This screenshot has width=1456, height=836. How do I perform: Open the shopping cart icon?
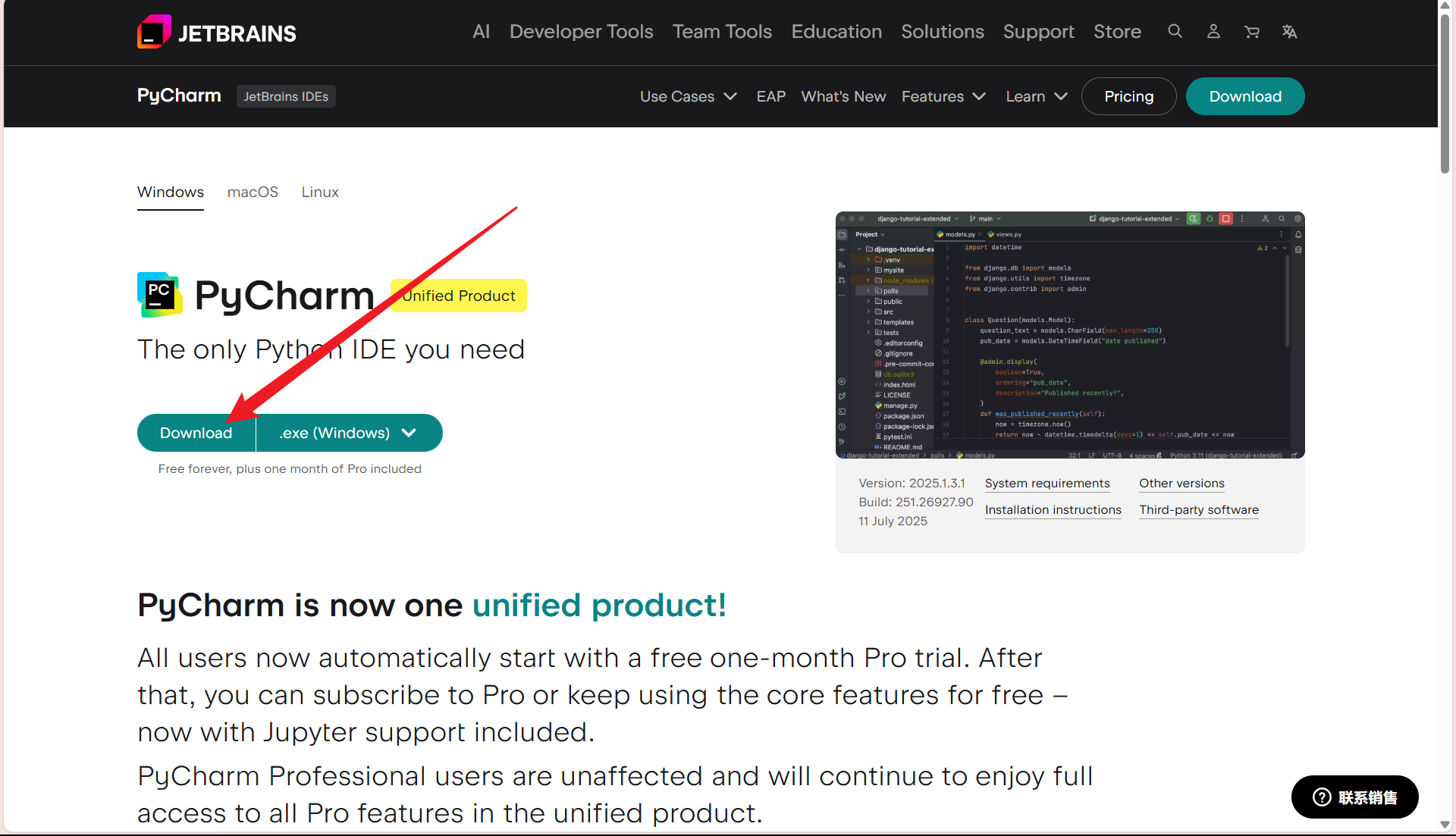(1251, 31)
